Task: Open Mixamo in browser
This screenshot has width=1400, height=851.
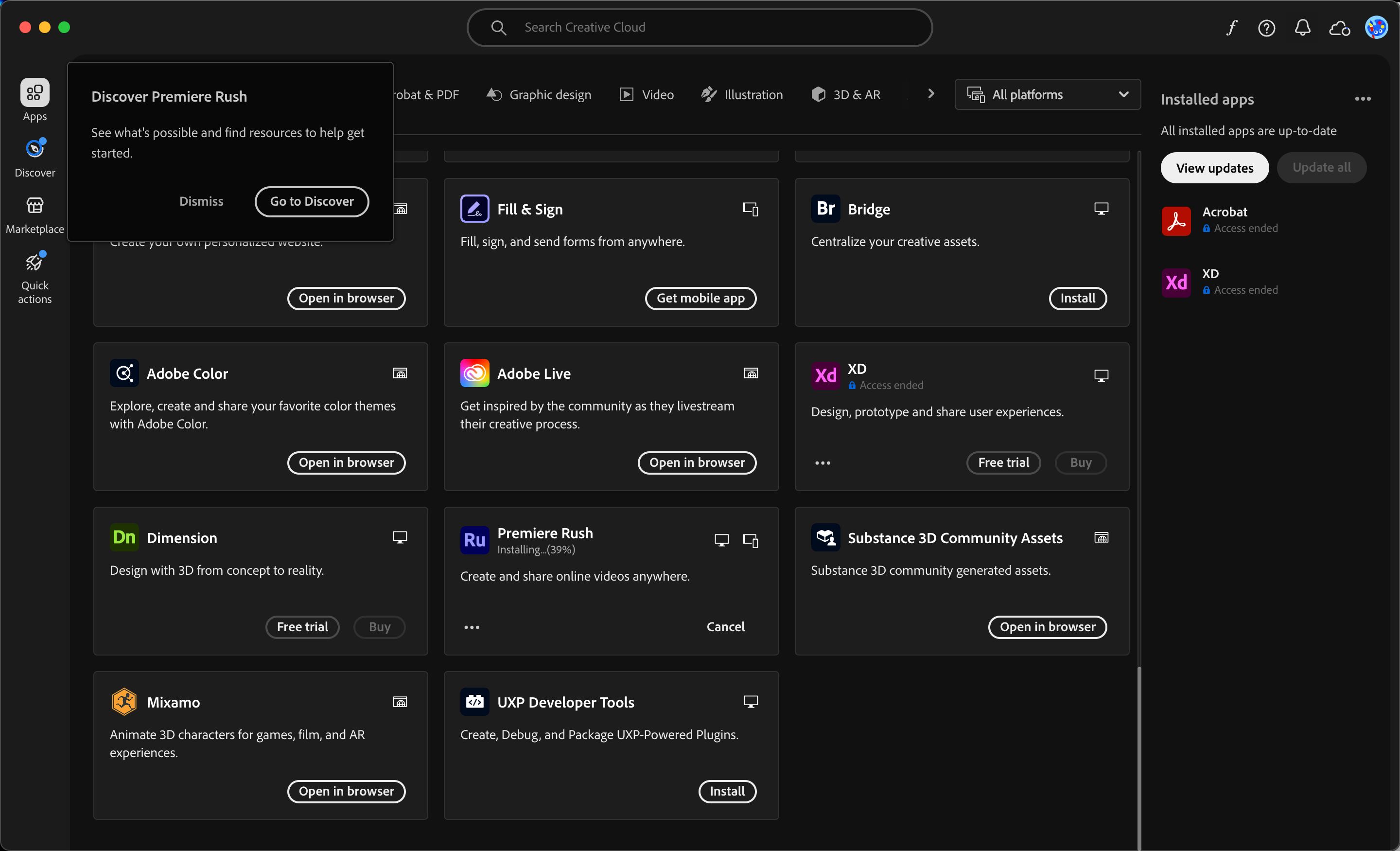Action: 346,791
